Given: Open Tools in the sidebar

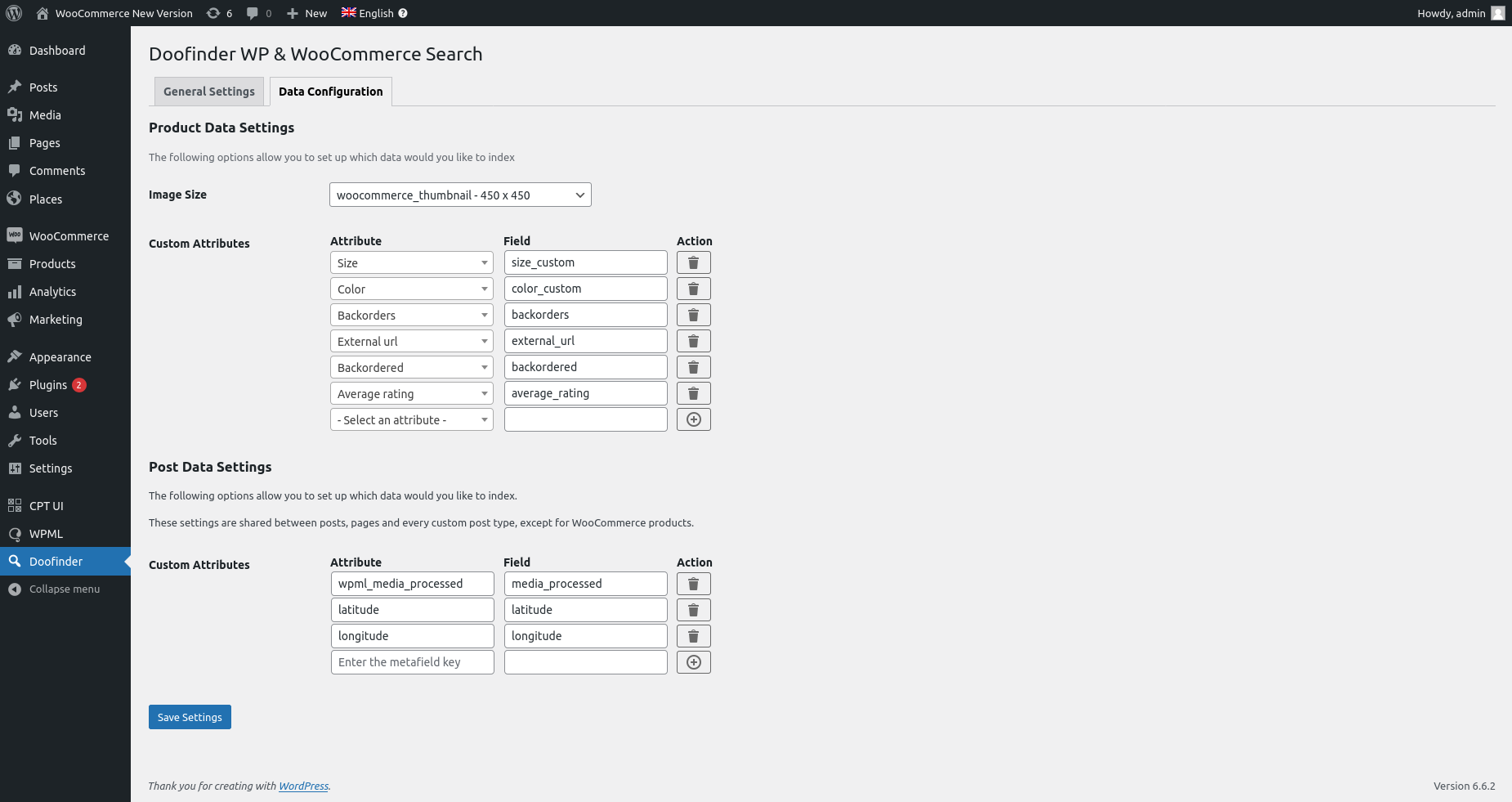Looking at the screenshot, I should 65,441.
